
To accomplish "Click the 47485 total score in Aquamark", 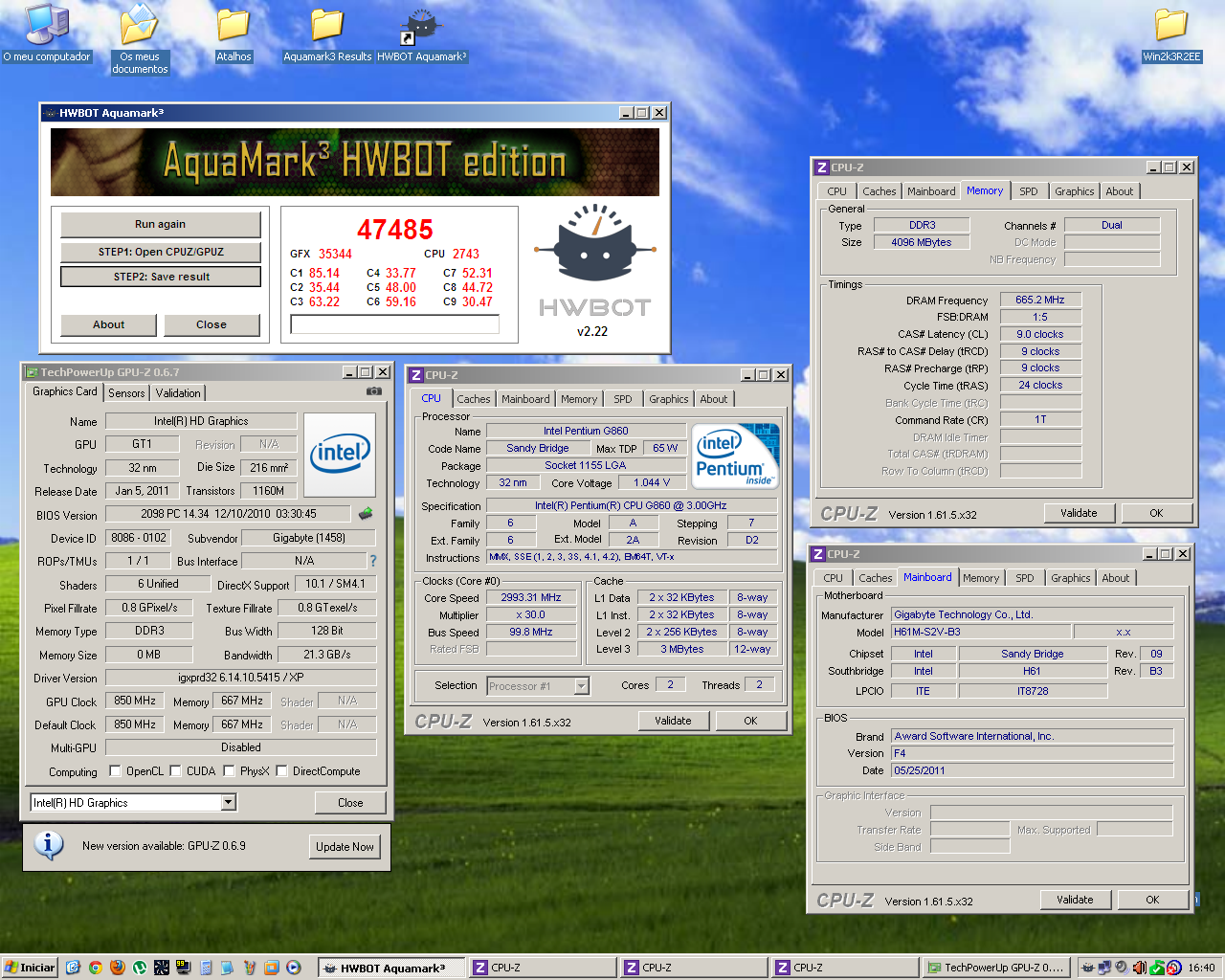I will [394, 230].
